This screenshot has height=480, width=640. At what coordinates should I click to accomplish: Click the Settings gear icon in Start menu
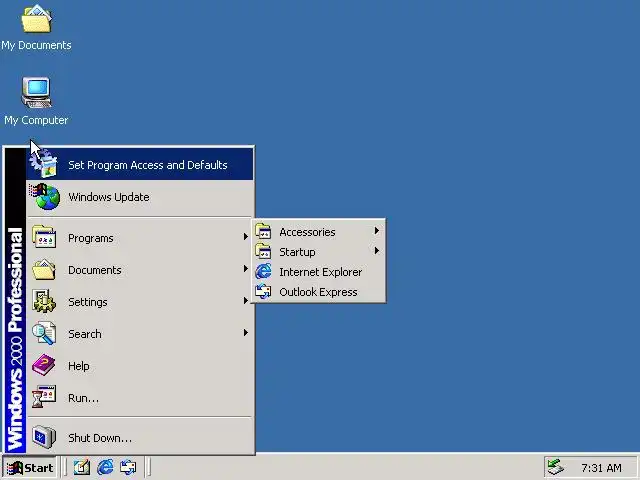coord(44,301)
